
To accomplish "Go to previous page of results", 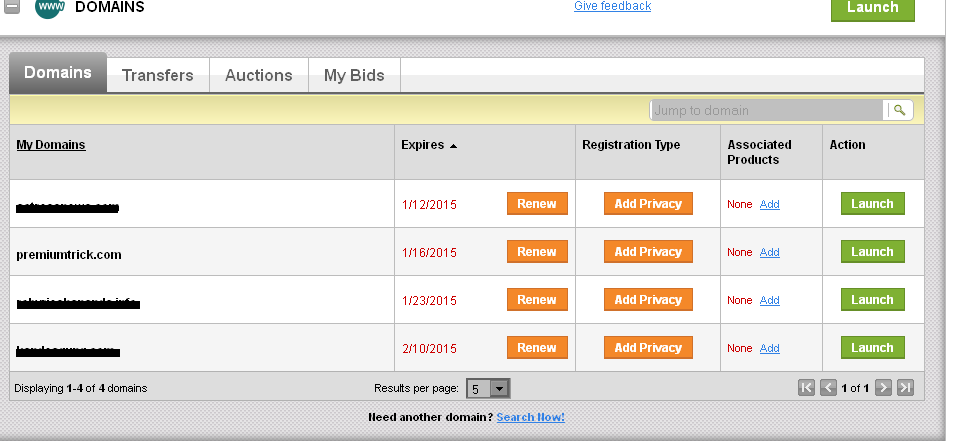I will [828, 388].
